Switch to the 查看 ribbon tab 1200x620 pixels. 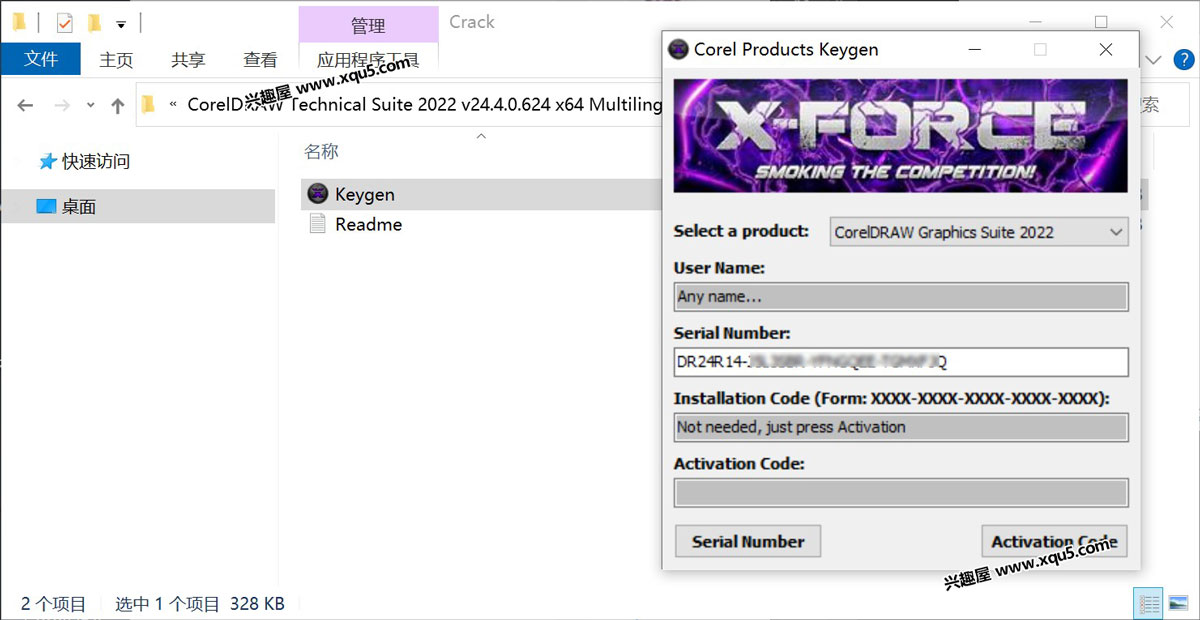tap(260, 60)
